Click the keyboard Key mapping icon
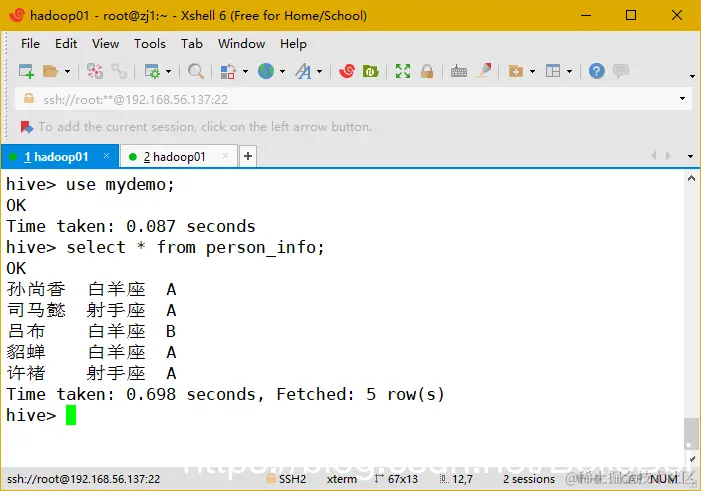This screenshot has height=491, width=701. click(459, 71)
